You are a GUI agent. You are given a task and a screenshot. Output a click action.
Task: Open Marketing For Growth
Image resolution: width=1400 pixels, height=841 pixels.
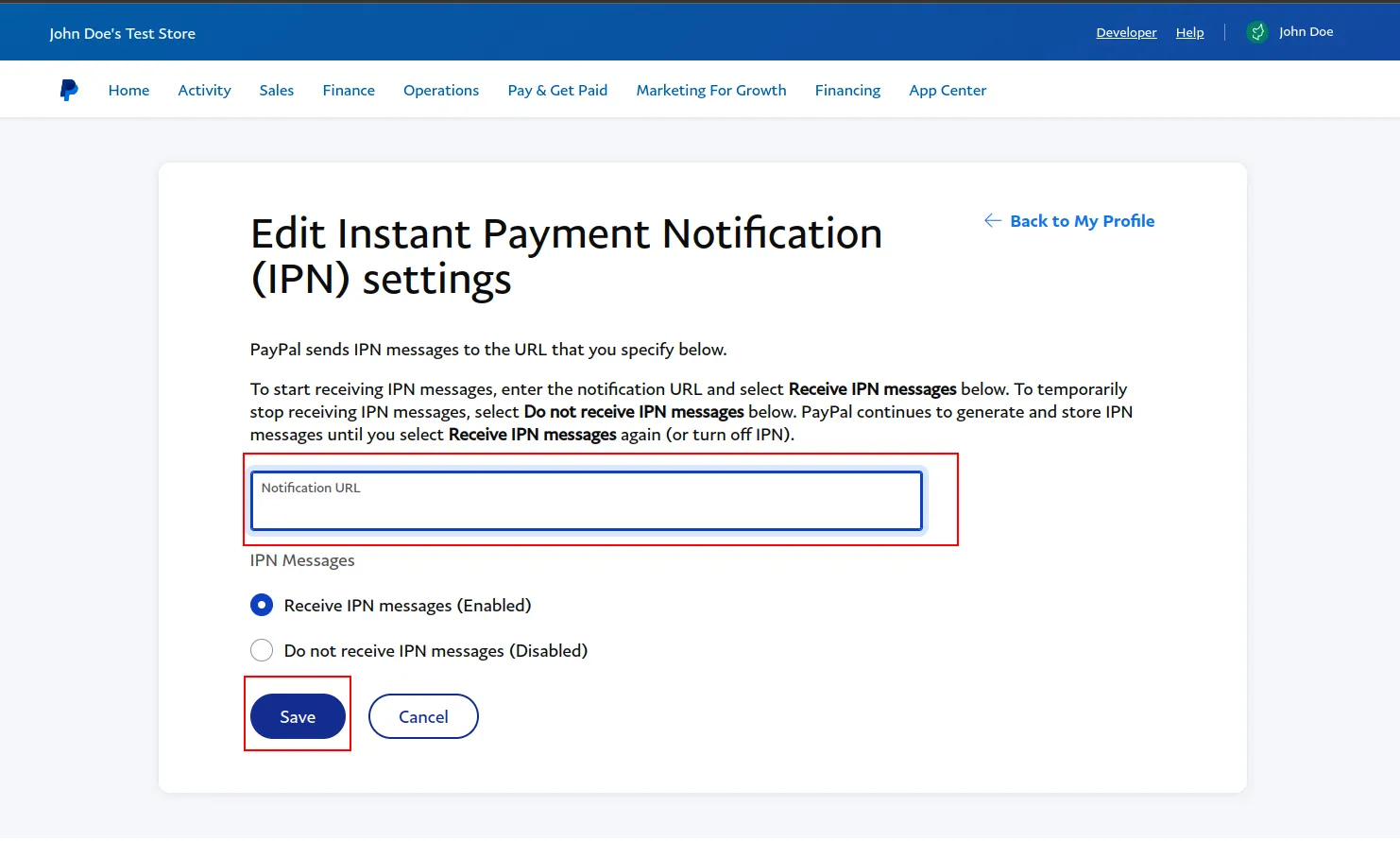click(x=711, y=90)
